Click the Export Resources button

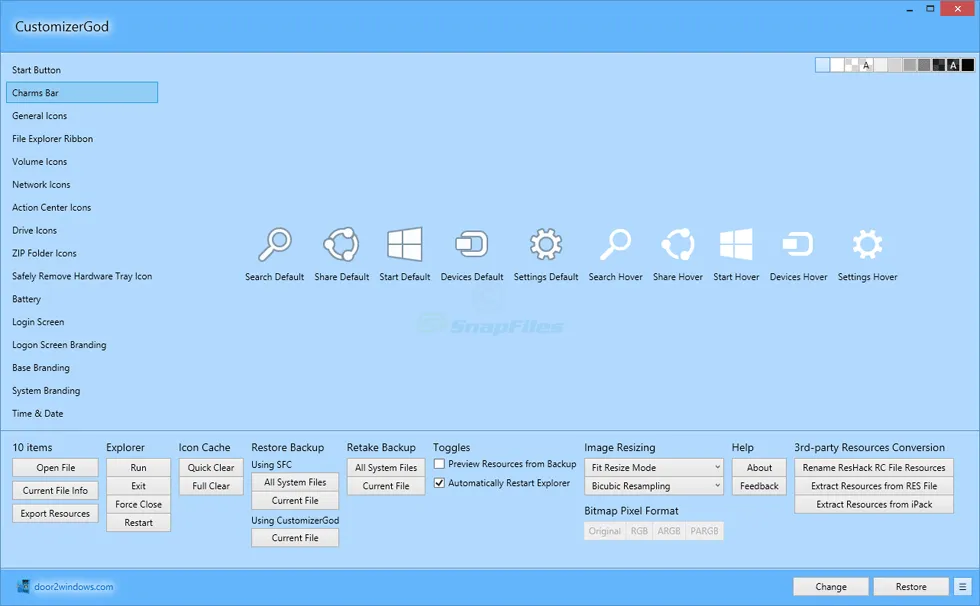coord(56,514)
